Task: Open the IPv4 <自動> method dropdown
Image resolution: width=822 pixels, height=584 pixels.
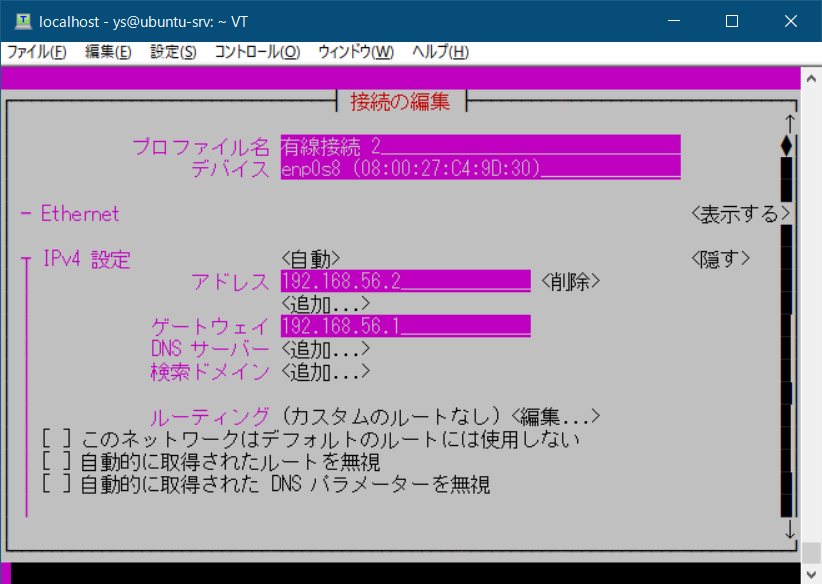Action: point(312,258)
